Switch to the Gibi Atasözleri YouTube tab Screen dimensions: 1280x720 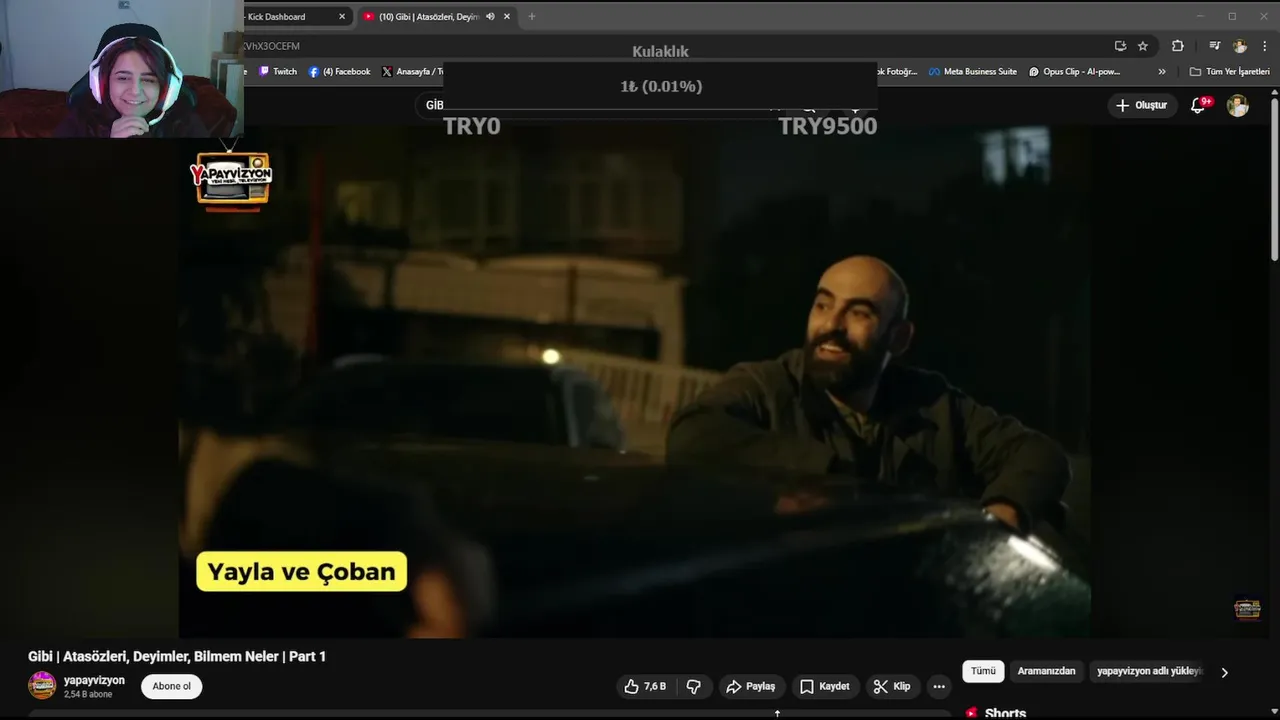(428, 16)
